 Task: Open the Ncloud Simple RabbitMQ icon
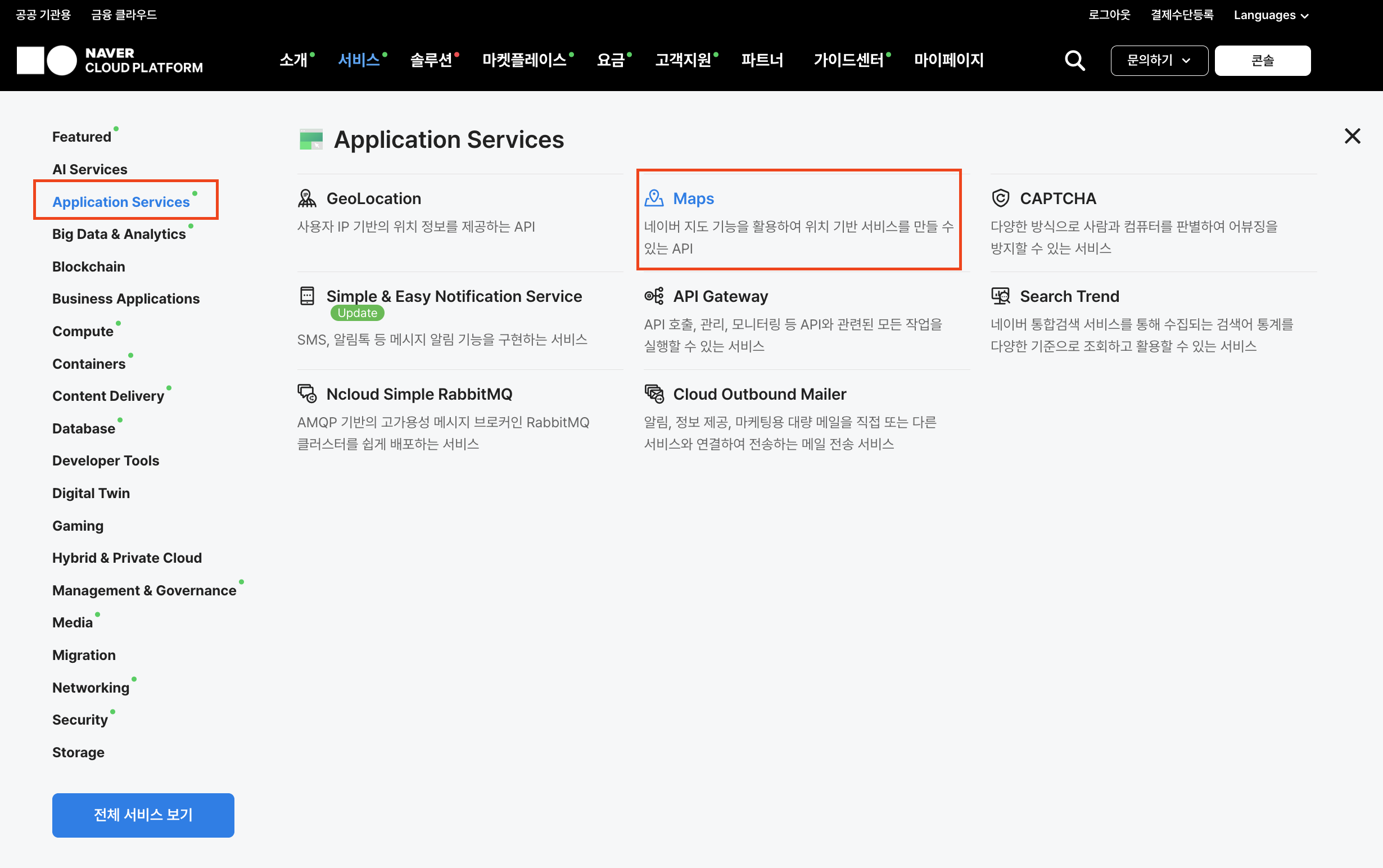[307, 393]
